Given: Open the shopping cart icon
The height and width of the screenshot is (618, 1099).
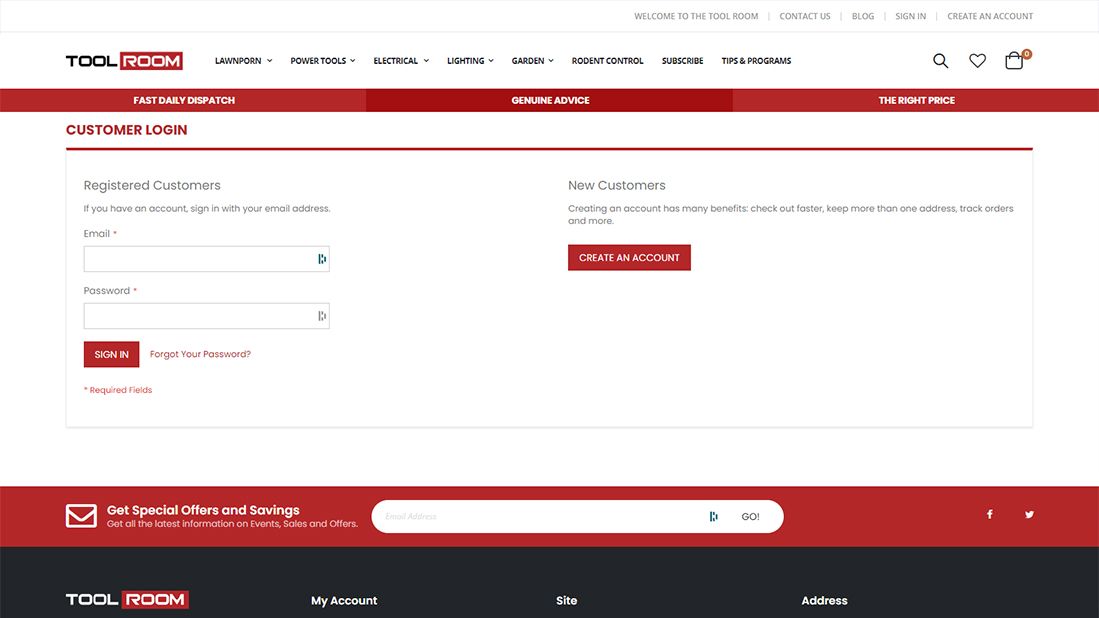Looking at the screenshot, I should pyautogui.click(x=1014, y=61).
